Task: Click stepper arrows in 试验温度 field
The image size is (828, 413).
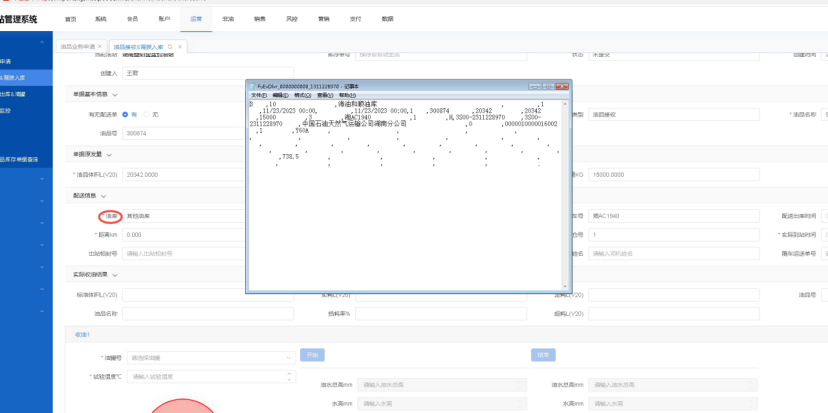Action: coord(290,376)
